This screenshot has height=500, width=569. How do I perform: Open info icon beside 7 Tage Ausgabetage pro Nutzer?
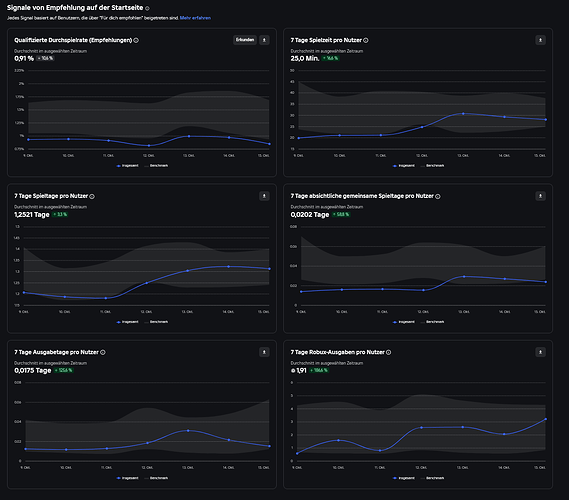pos(103,352)
